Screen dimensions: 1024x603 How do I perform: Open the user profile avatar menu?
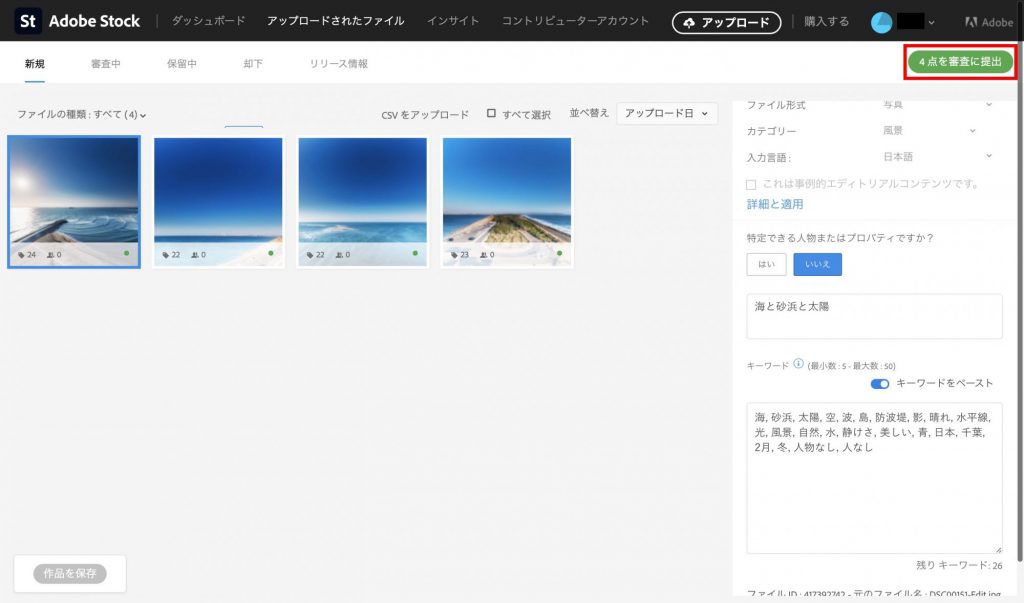pyautogui.click(x=881, y=22)
